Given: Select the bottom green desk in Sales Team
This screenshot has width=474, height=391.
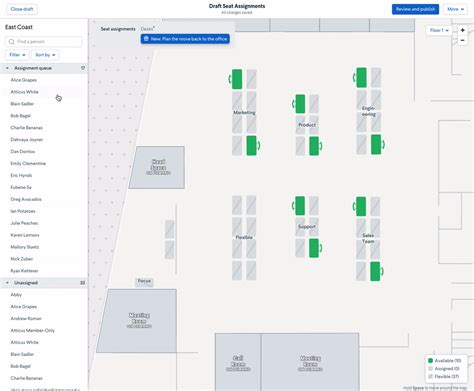Looking at the screenshot, I should pos(375,271).
